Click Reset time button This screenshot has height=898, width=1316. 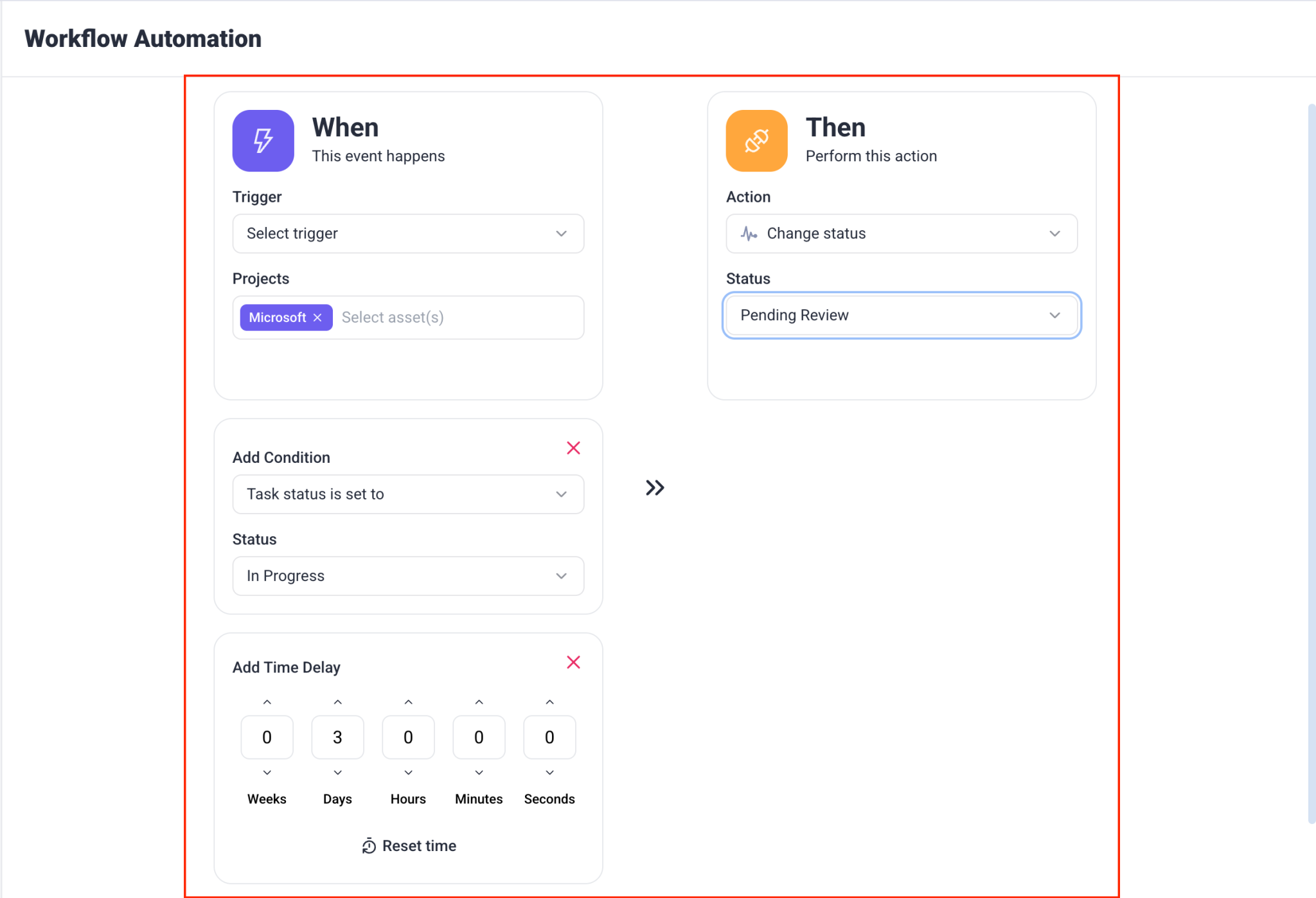pyautogui.click(x=418, y=846)
